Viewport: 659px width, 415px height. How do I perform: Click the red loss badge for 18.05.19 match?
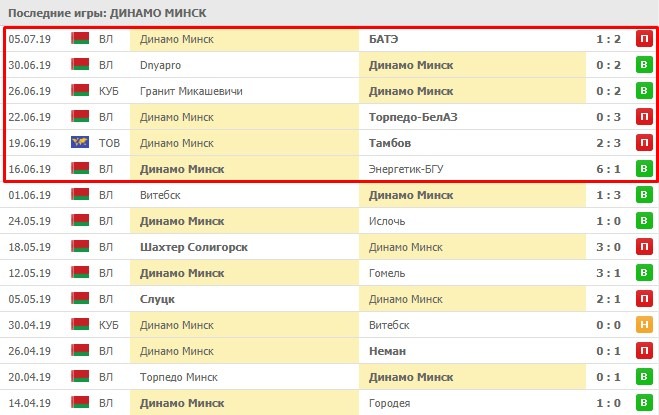click(x=644, y=247)
